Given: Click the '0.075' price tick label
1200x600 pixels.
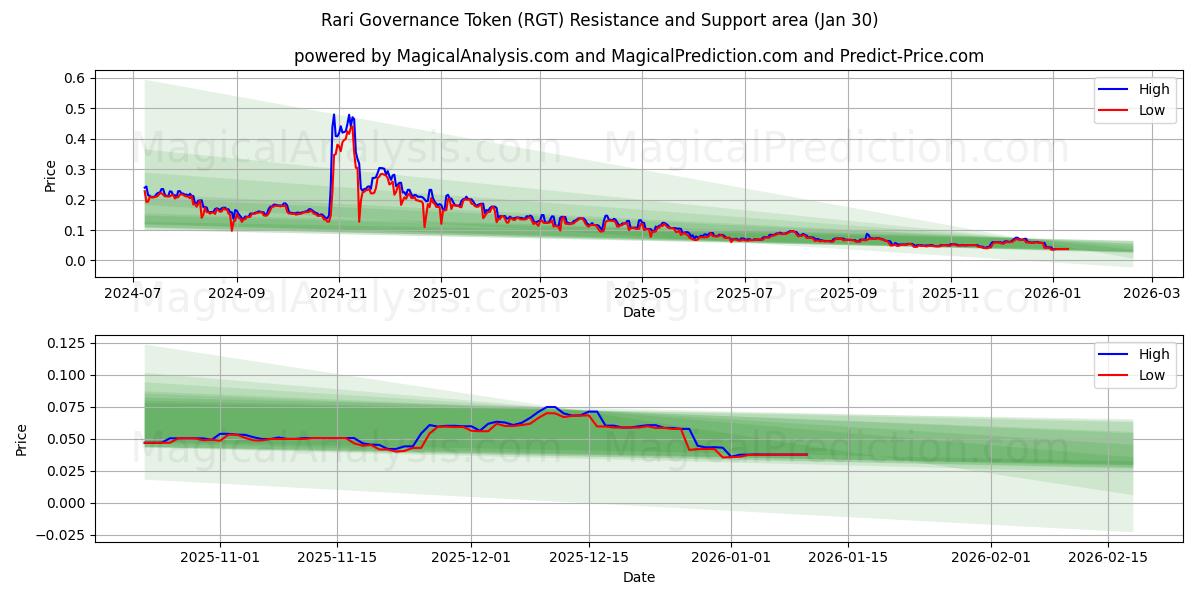Looking at the screenshot, I should tap(68, 407).
